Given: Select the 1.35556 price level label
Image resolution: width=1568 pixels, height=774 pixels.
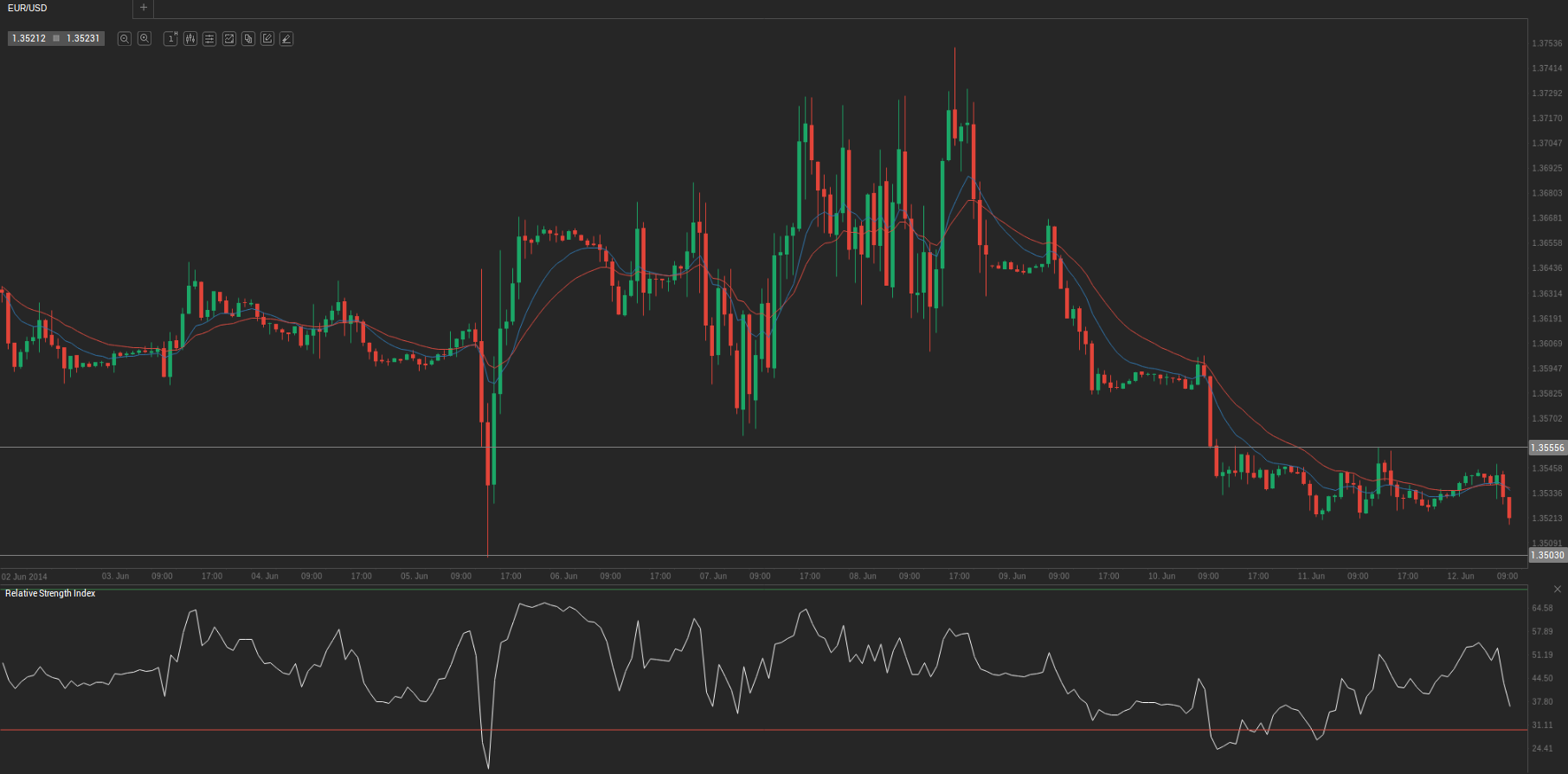Looking at the screenshot, I should click(x=1547, y=448).
